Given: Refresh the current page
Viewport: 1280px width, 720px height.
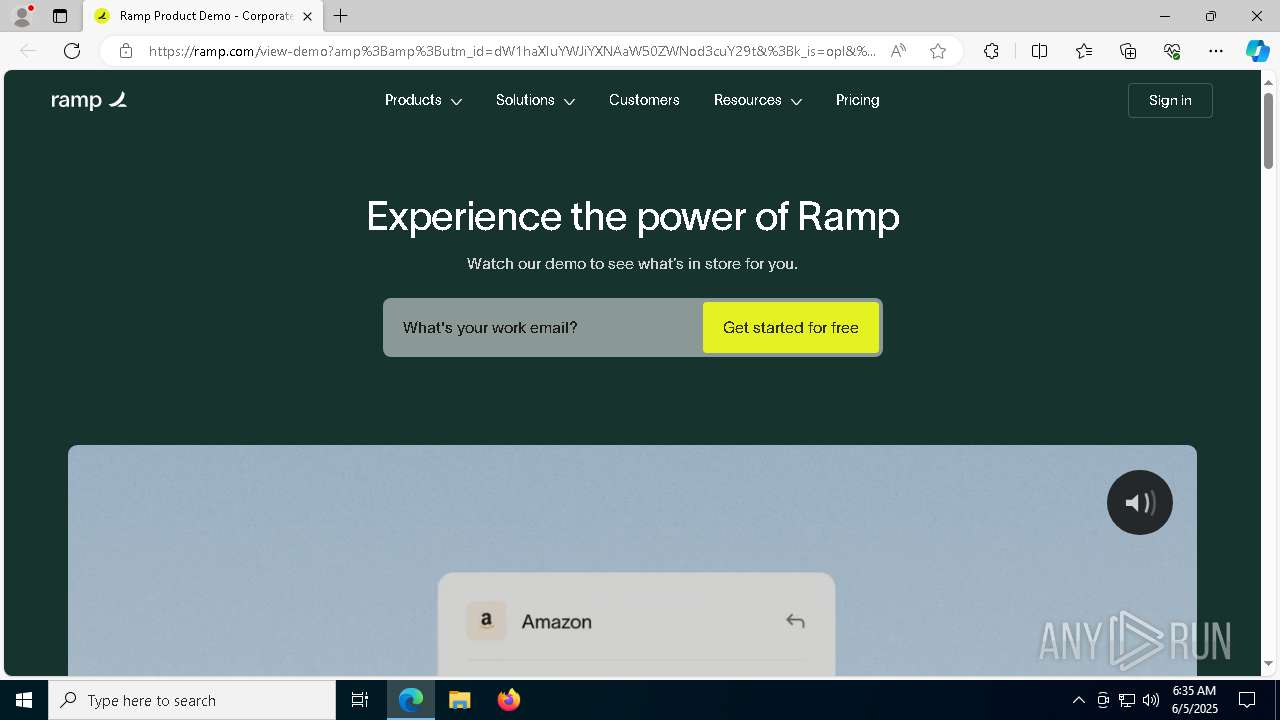Looking at the screenshot, I should [72, 51].
